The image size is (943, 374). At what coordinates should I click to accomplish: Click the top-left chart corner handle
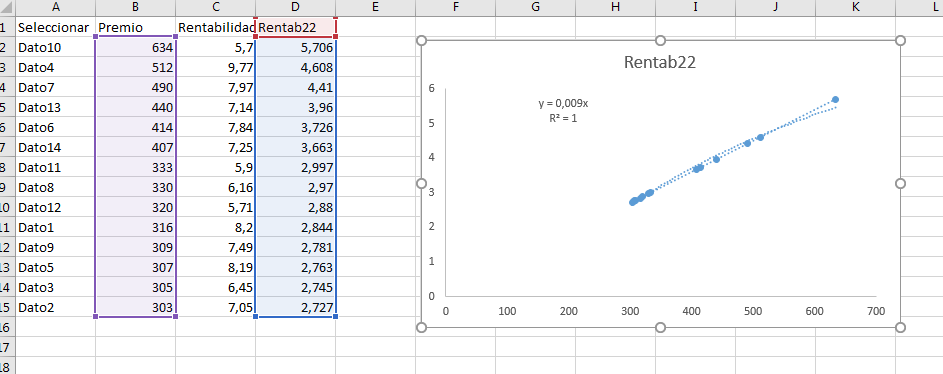pos(422,40)
